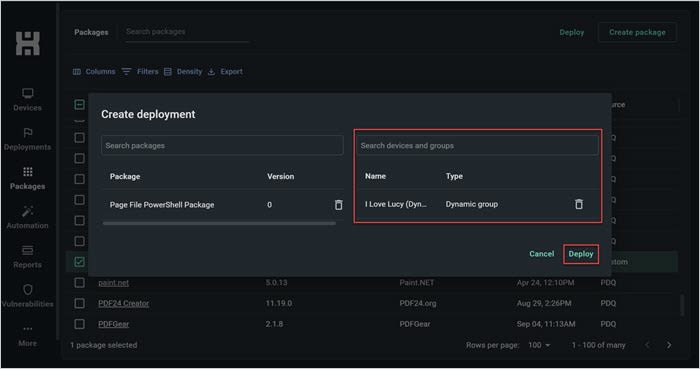Open the Reports sidebar section
700x369 pixels.
(27, 257)
